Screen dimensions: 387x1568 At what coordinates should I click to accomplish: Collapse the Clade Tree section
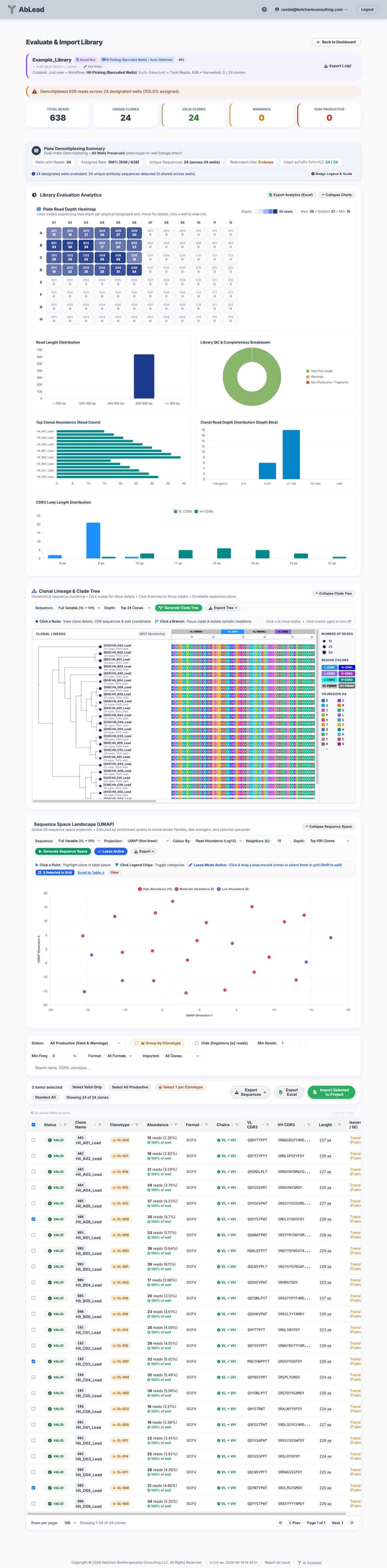click(x=333, y=594)
